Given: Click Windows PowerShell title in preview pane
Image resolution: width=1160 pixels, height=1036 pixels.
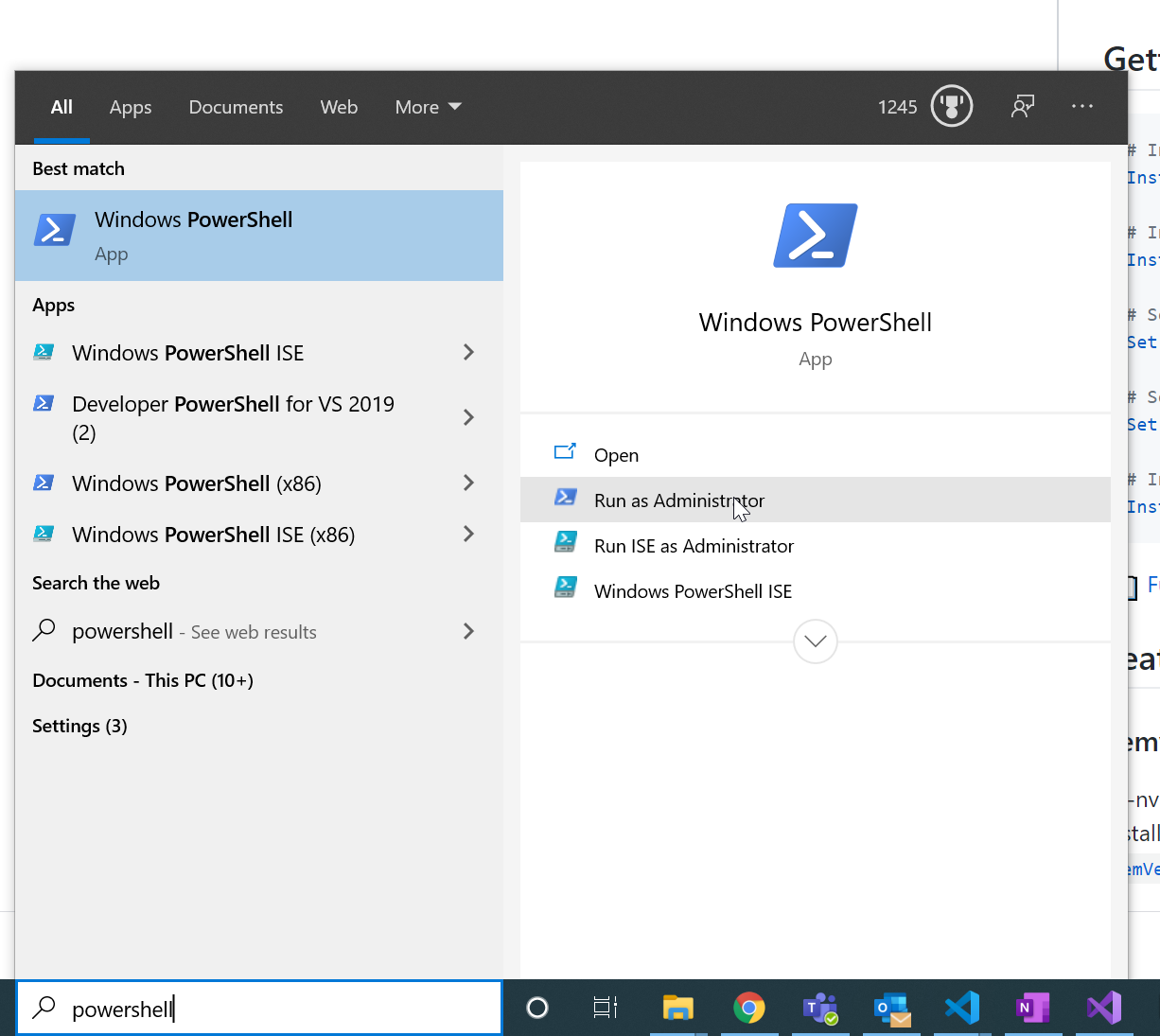Looking at the screenshot, I should (x=816, y=323).
